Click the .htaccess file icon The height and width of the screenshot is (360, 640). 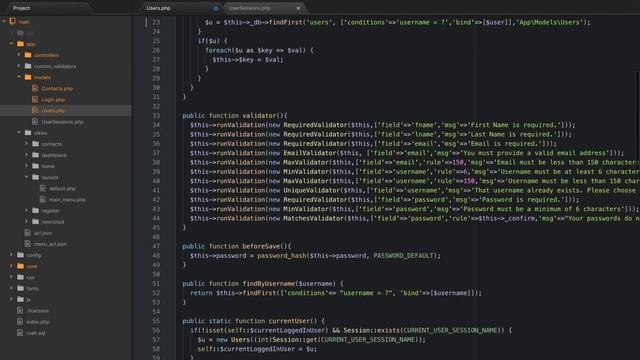click(x=20, y=311)
